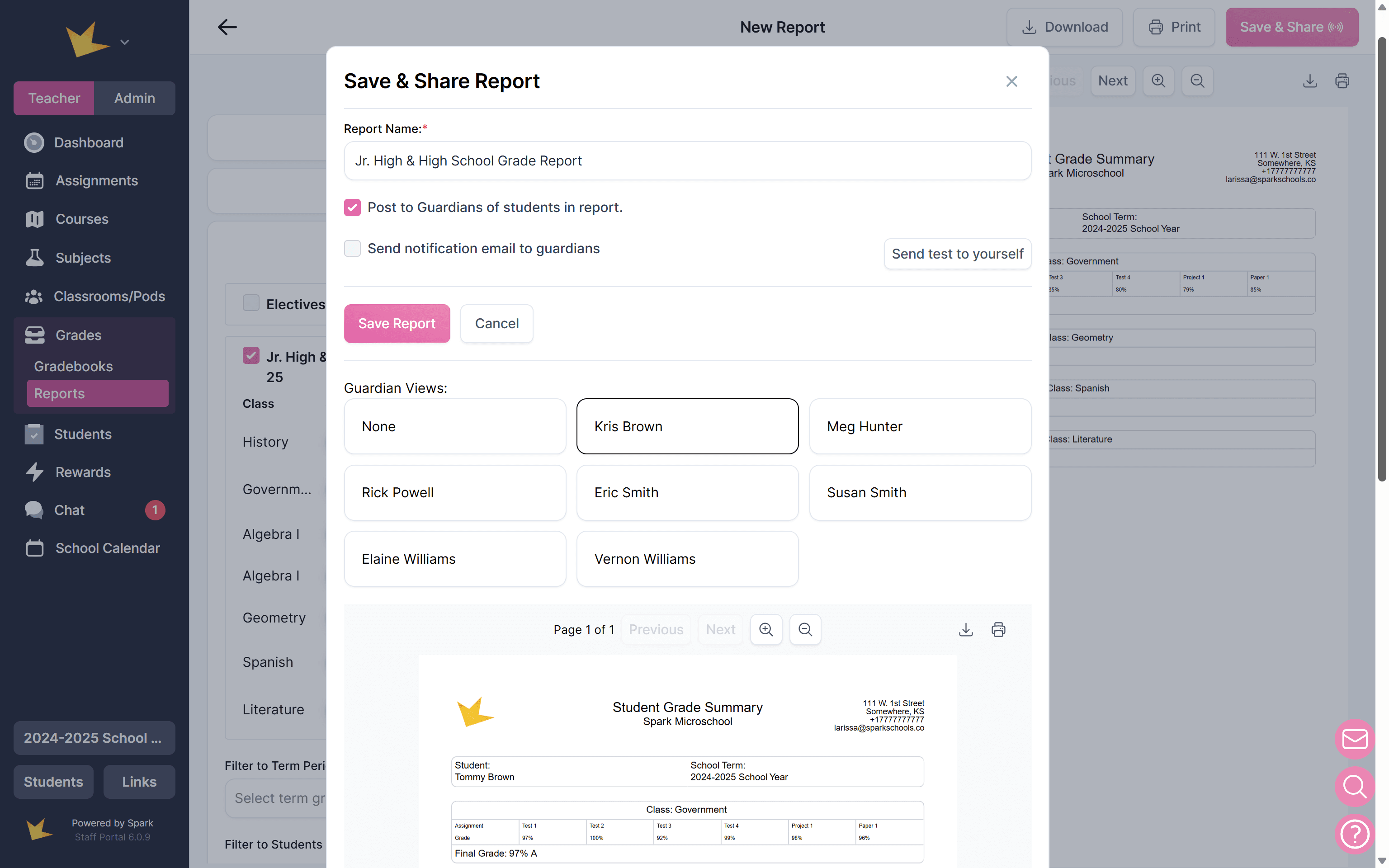
Task: Click the page vertical scrollbar
Action: click(1381, 258)
